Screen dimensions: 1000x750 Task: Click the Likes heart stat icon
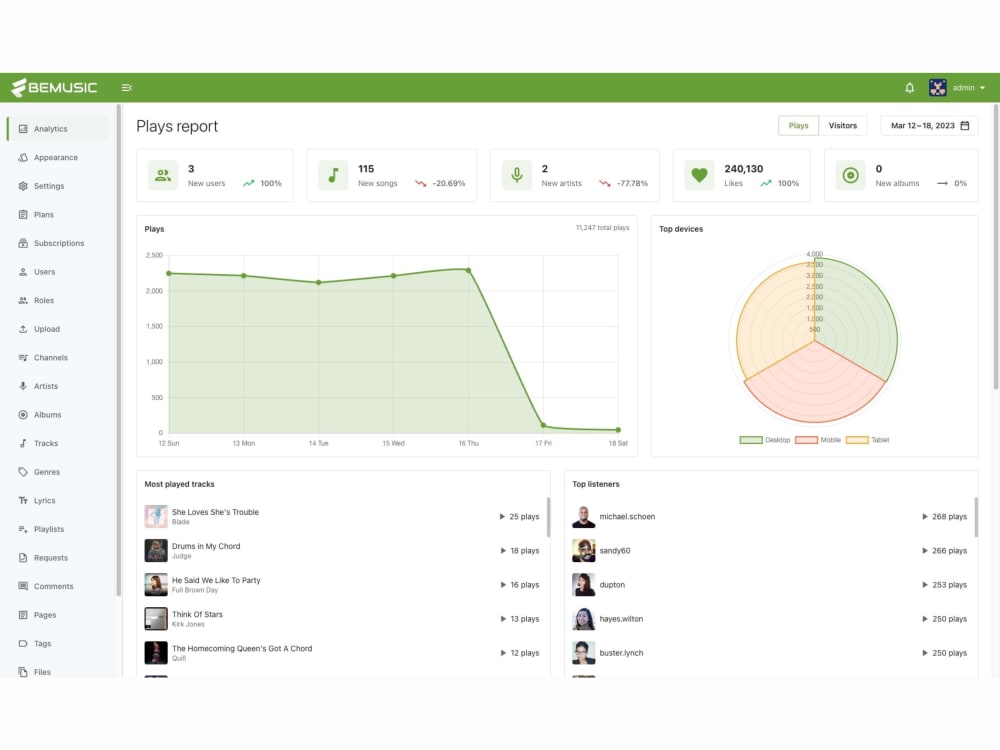(x=700, y=175)
